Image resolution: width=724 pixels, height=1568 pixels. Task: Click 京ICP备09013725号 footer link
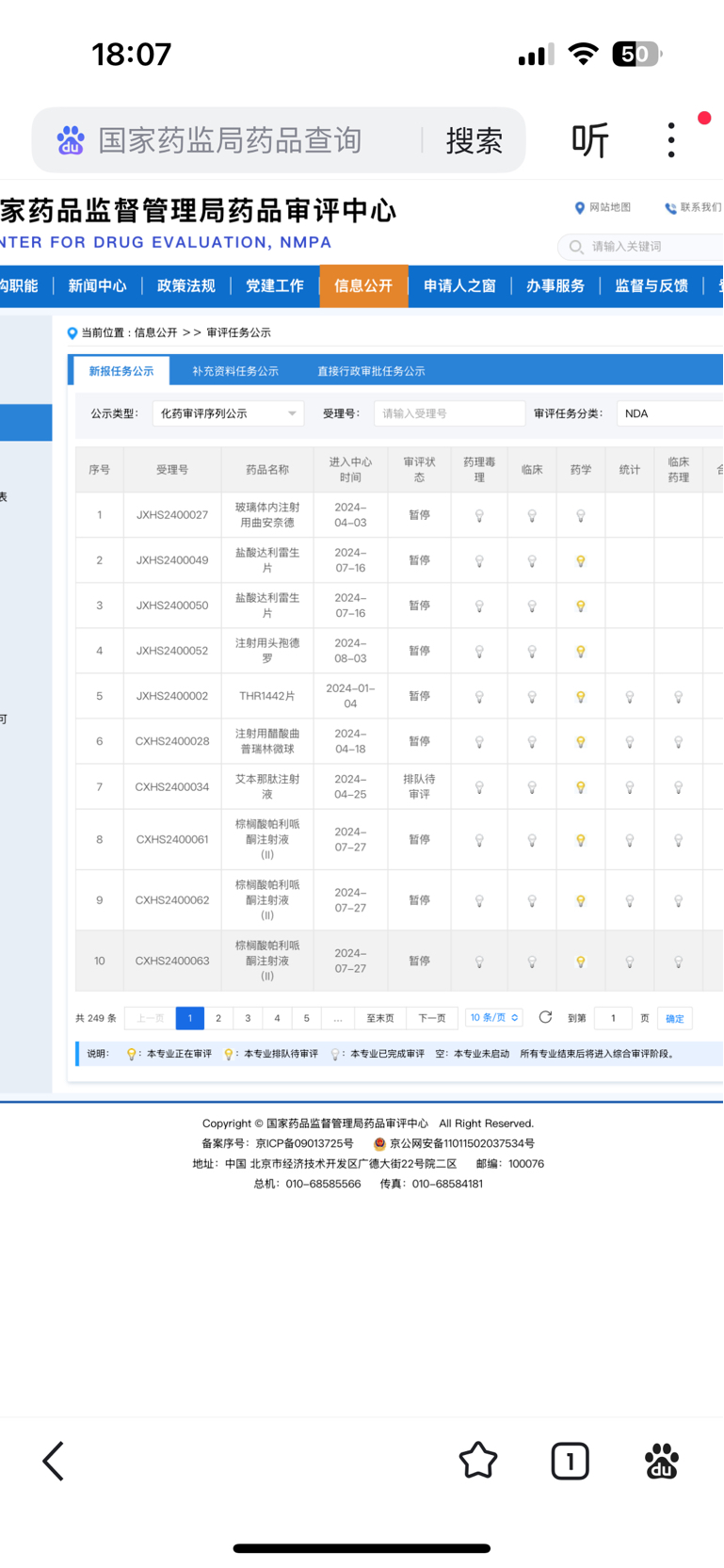[304, 1143]
